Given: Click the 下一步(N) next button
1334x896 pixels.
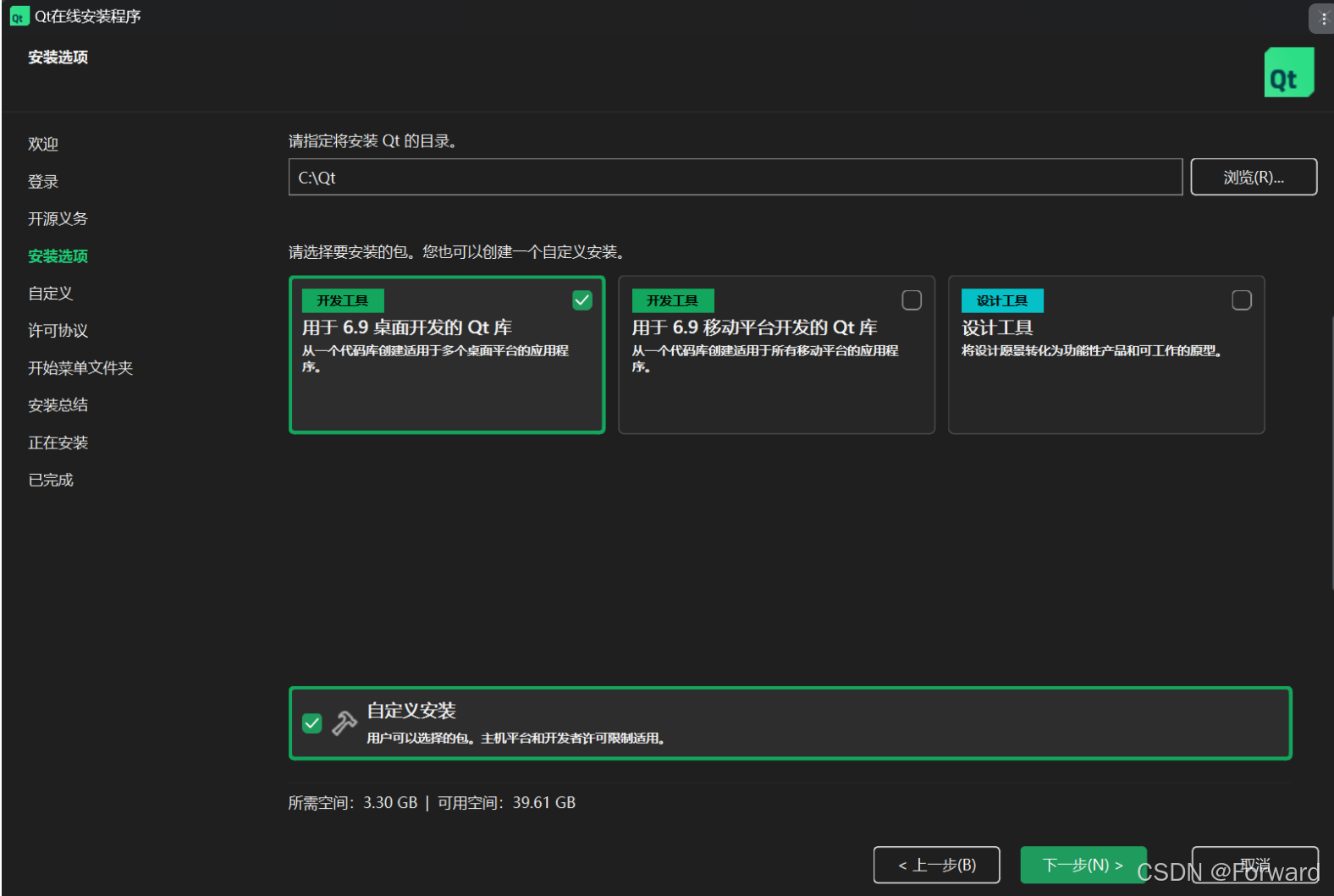Looking at the screenshot, I should click(x=1083, y=865).
